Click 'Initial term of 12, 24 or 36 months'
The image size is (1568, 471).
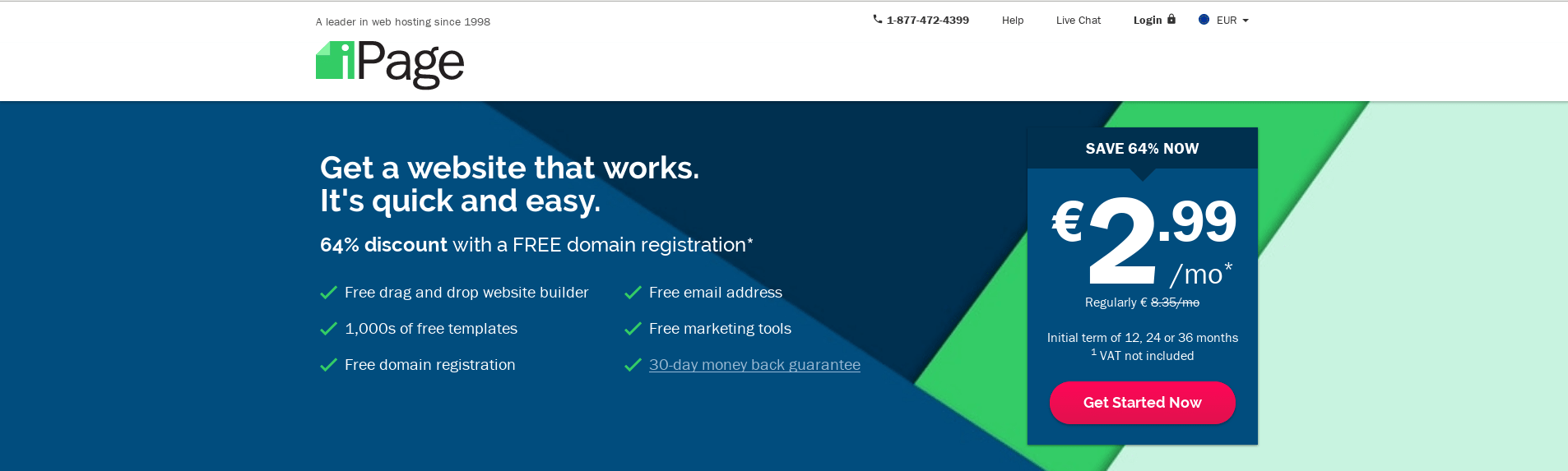[x=1143, y=338]
